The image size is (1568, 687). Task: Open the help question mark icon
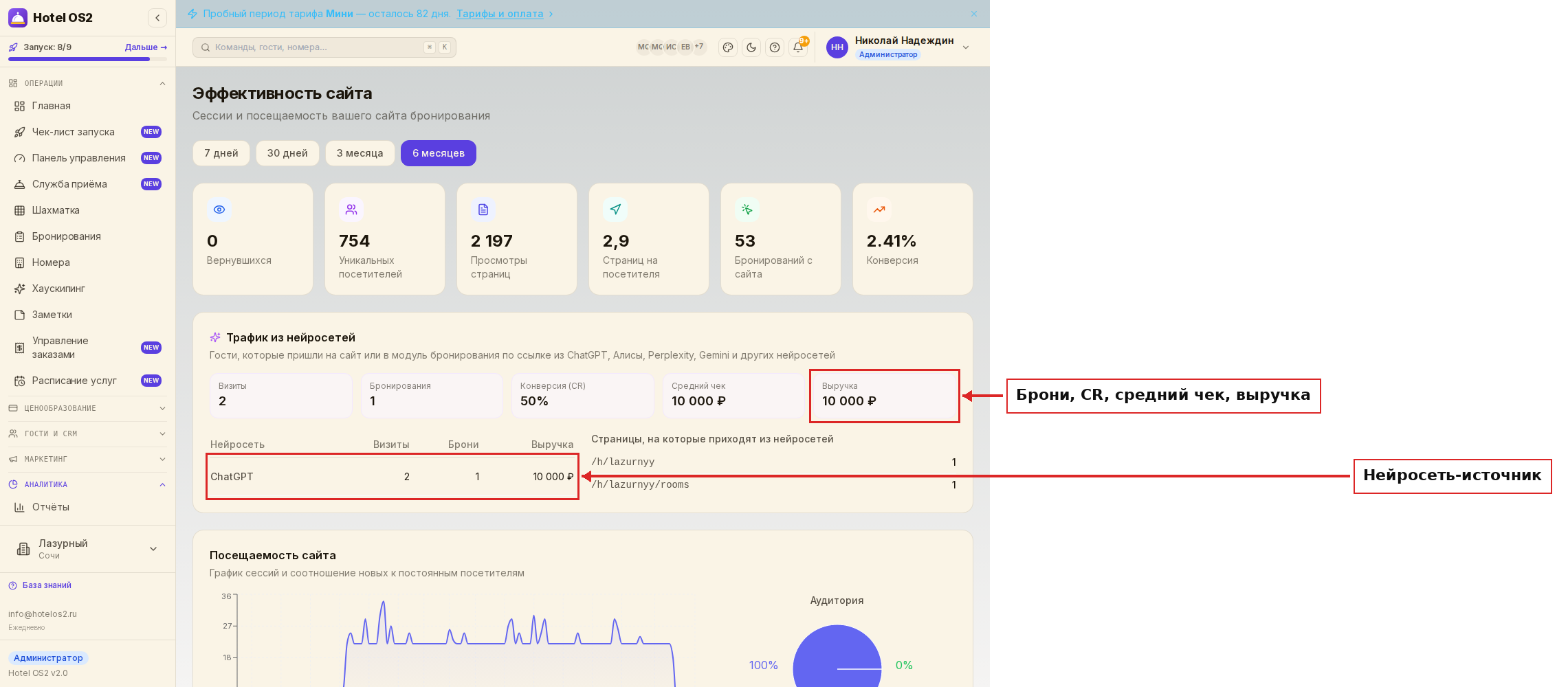(775, 47)
